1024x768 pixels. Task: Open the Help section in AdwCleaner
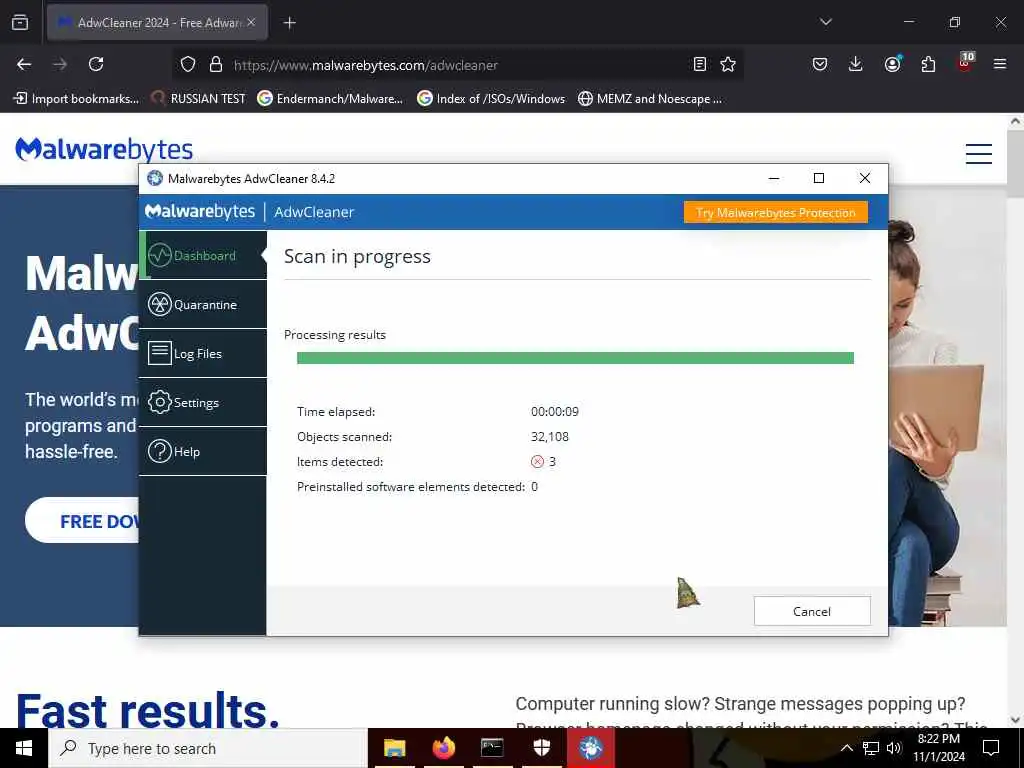(x=203, y=451)
